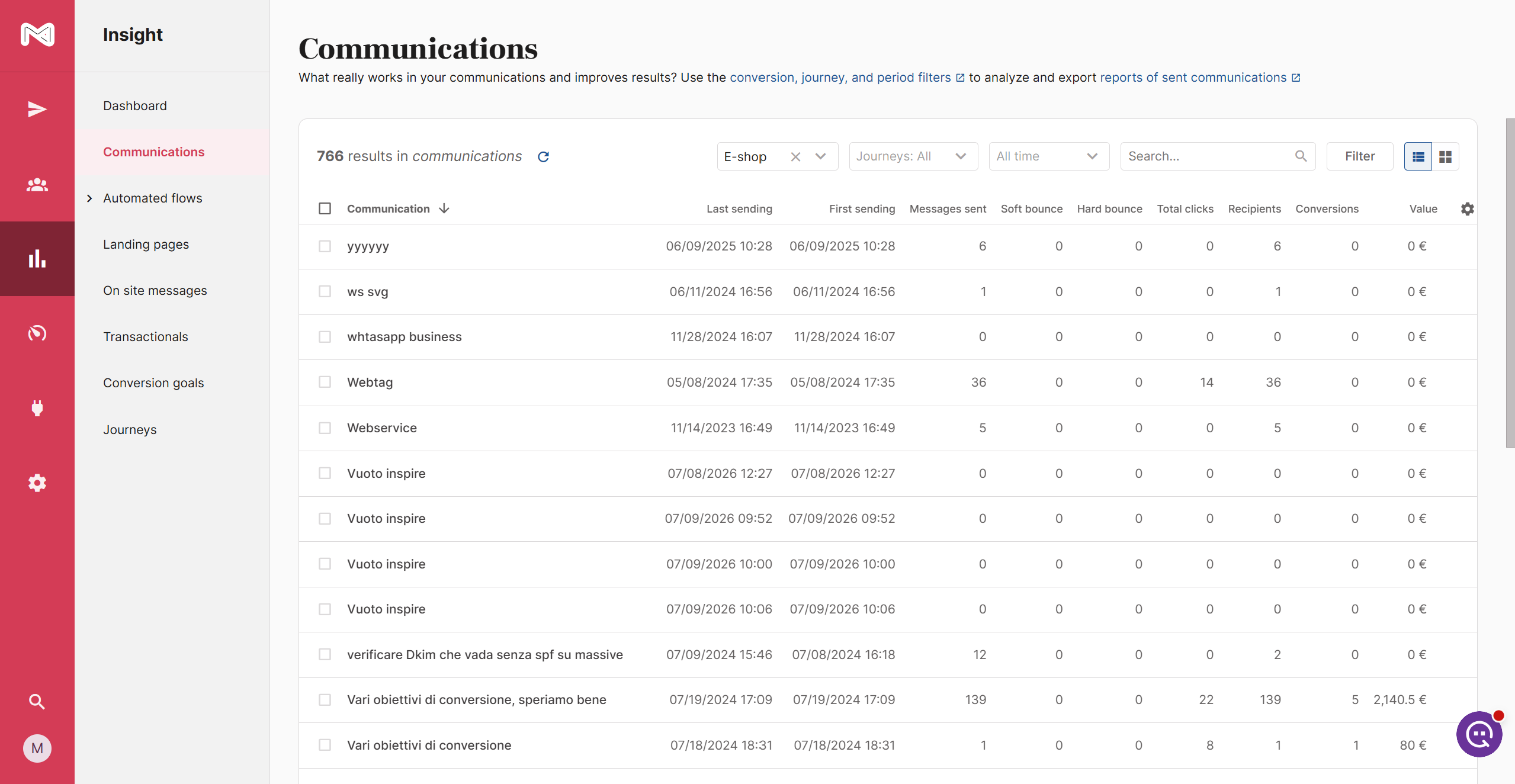Open external link icon after period filters
The width and height of the screenshot is (1515, 784).
[x=960, y=78]
